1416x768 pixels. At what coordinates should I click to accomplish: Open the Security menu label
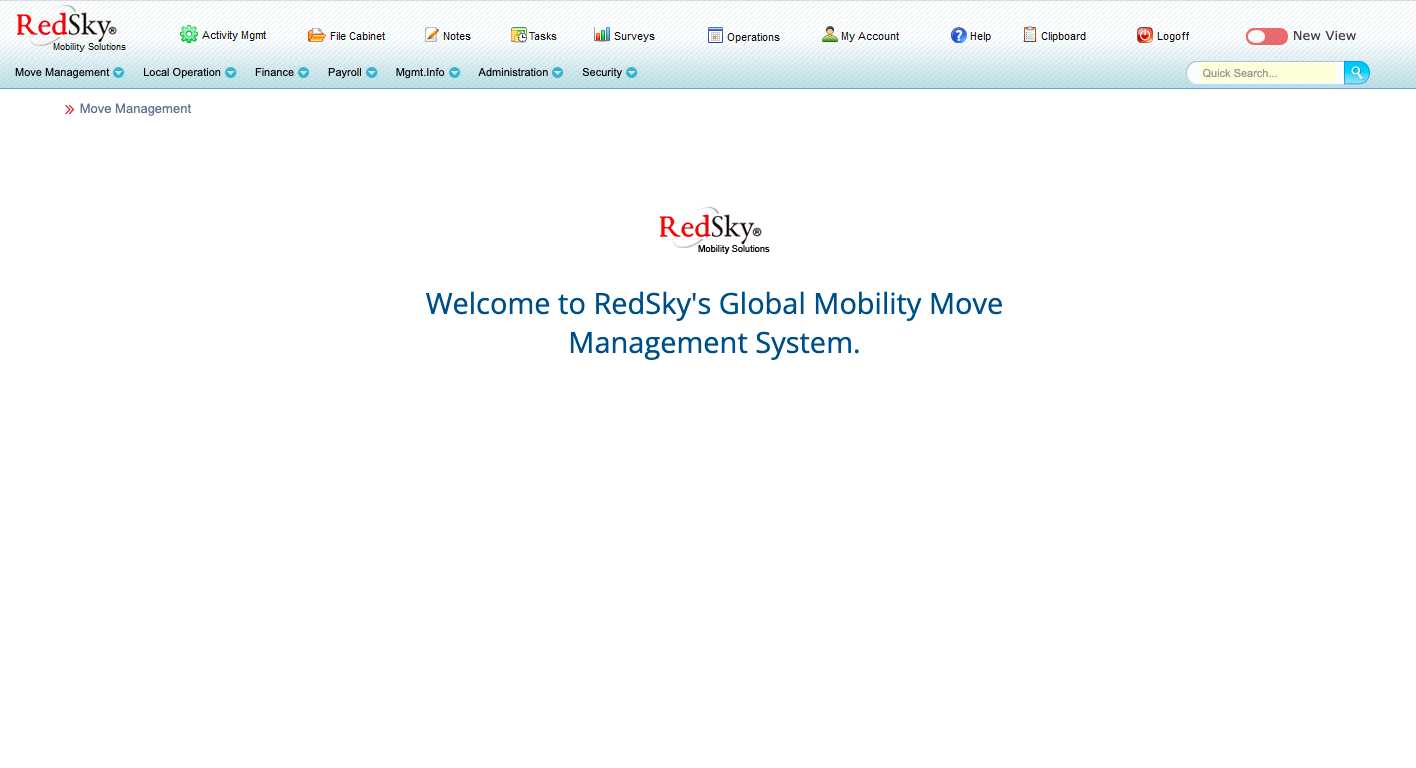(x=602, y=73)
